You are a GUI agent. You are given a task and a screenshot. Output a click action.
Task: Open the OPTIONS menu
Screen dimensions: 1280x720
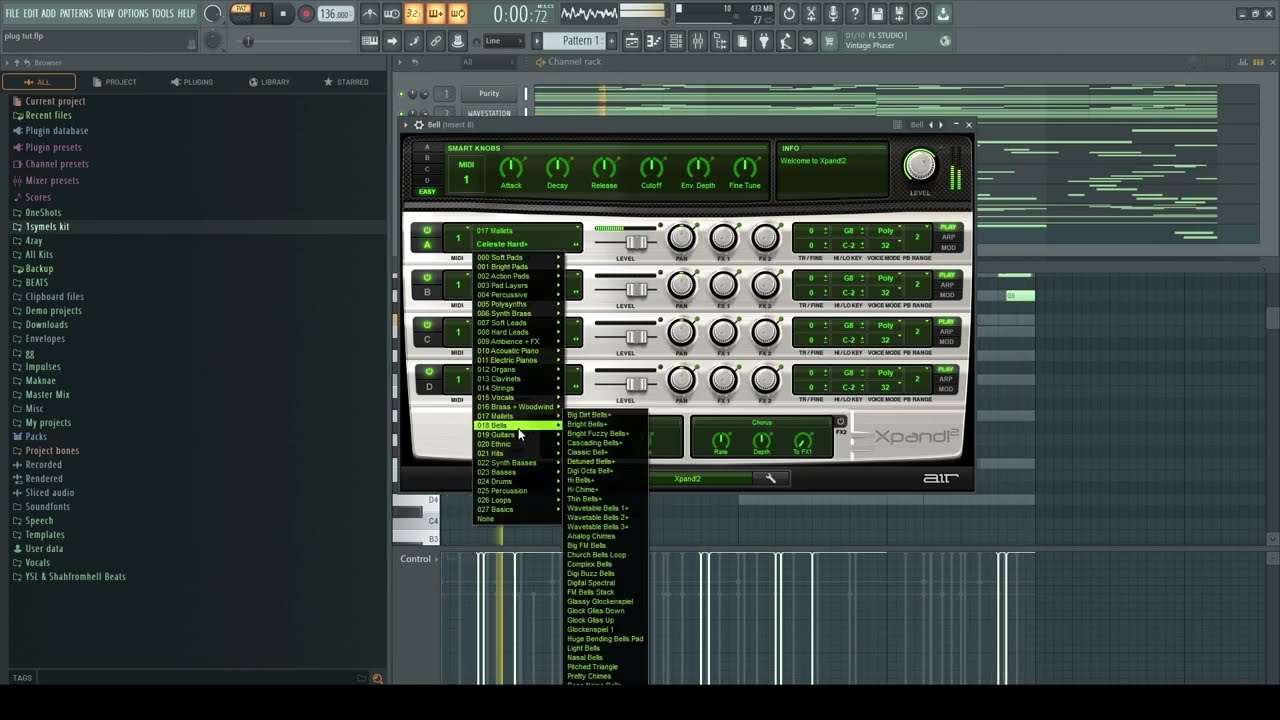[133, 13]
